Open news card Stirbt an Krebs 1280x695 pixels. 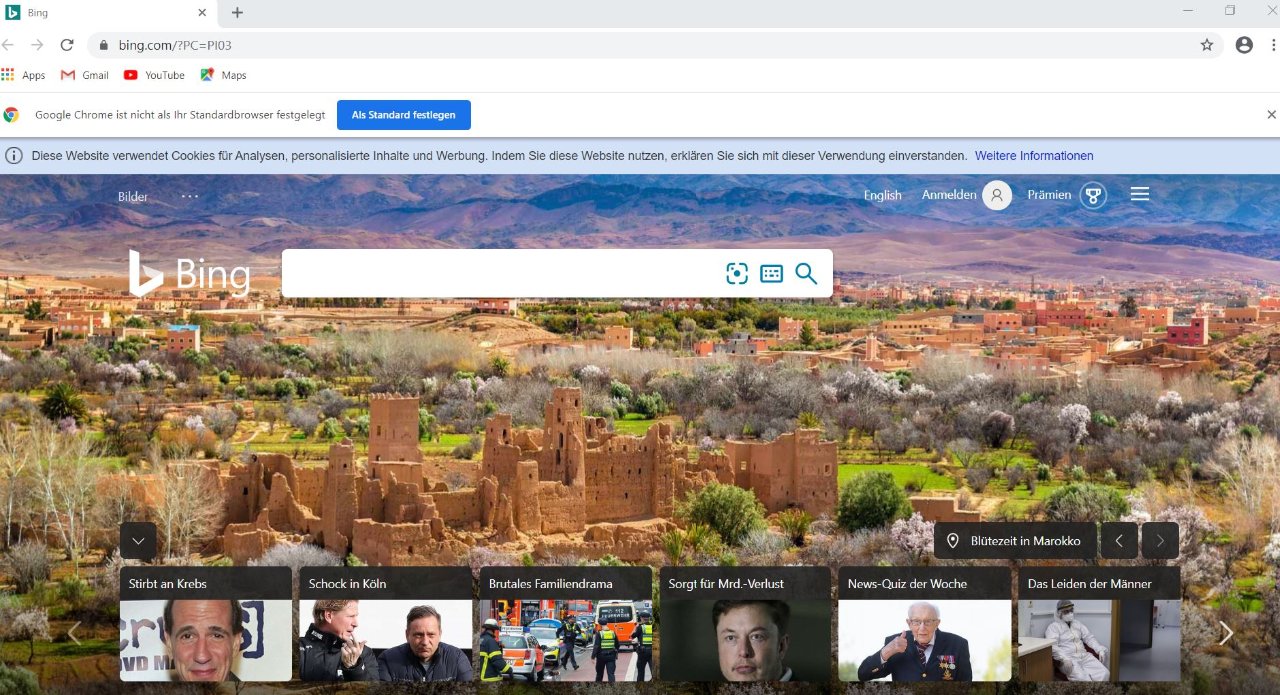[206, 624]
